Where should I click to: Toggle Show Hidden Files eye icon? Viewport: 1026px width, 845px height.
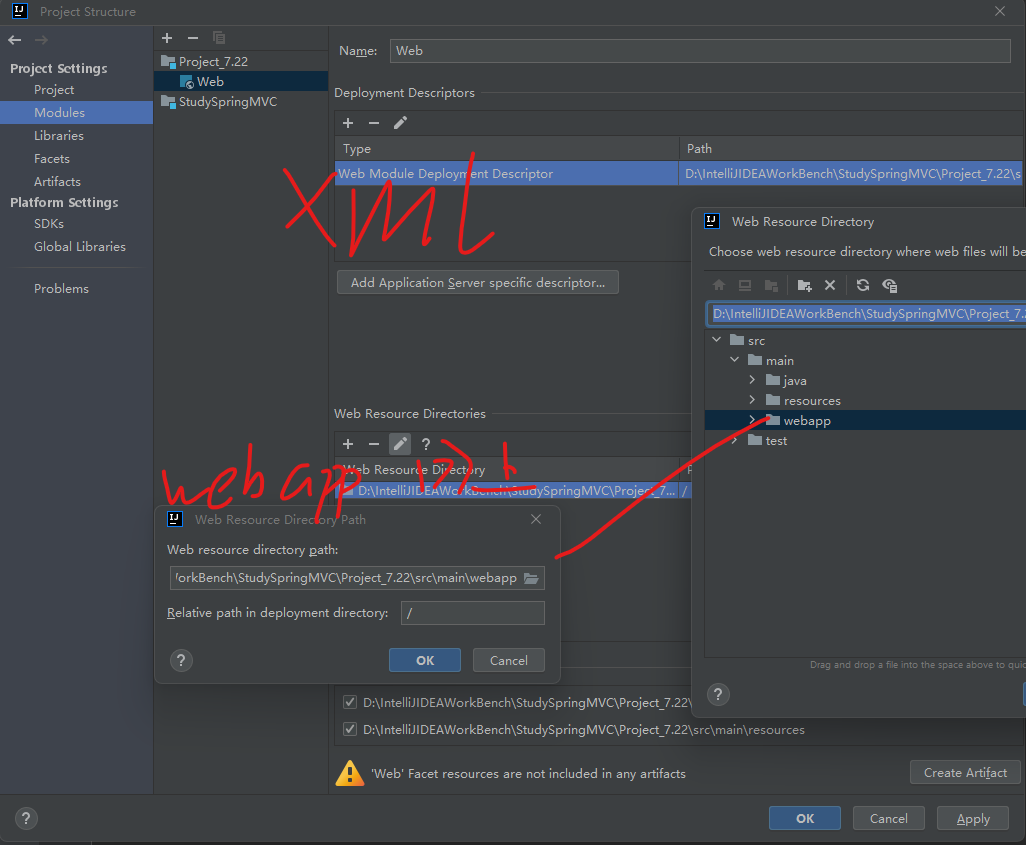click(889, 285)
